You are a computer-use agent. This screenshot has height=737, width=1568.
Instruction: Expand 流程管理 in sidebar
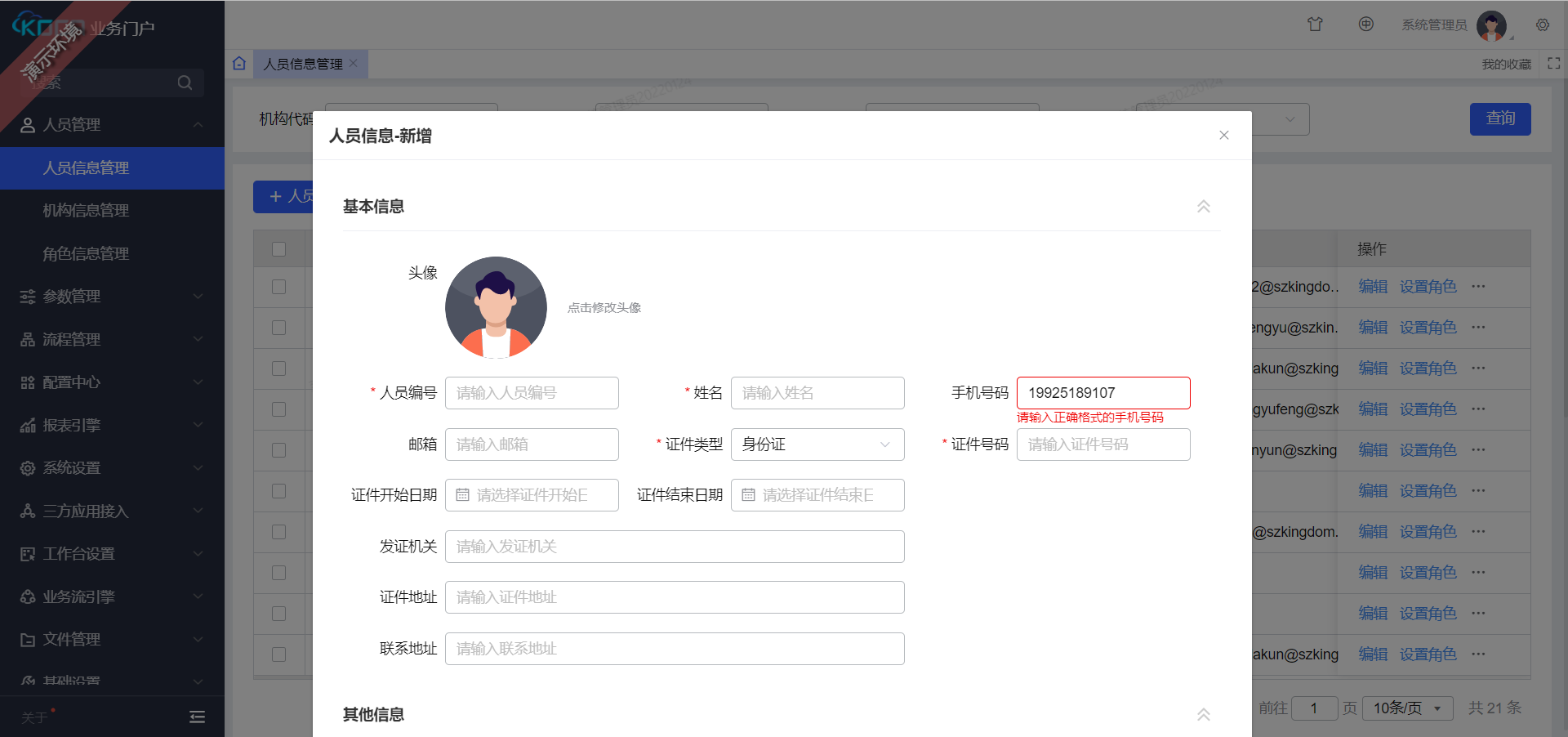pos(112,339)
